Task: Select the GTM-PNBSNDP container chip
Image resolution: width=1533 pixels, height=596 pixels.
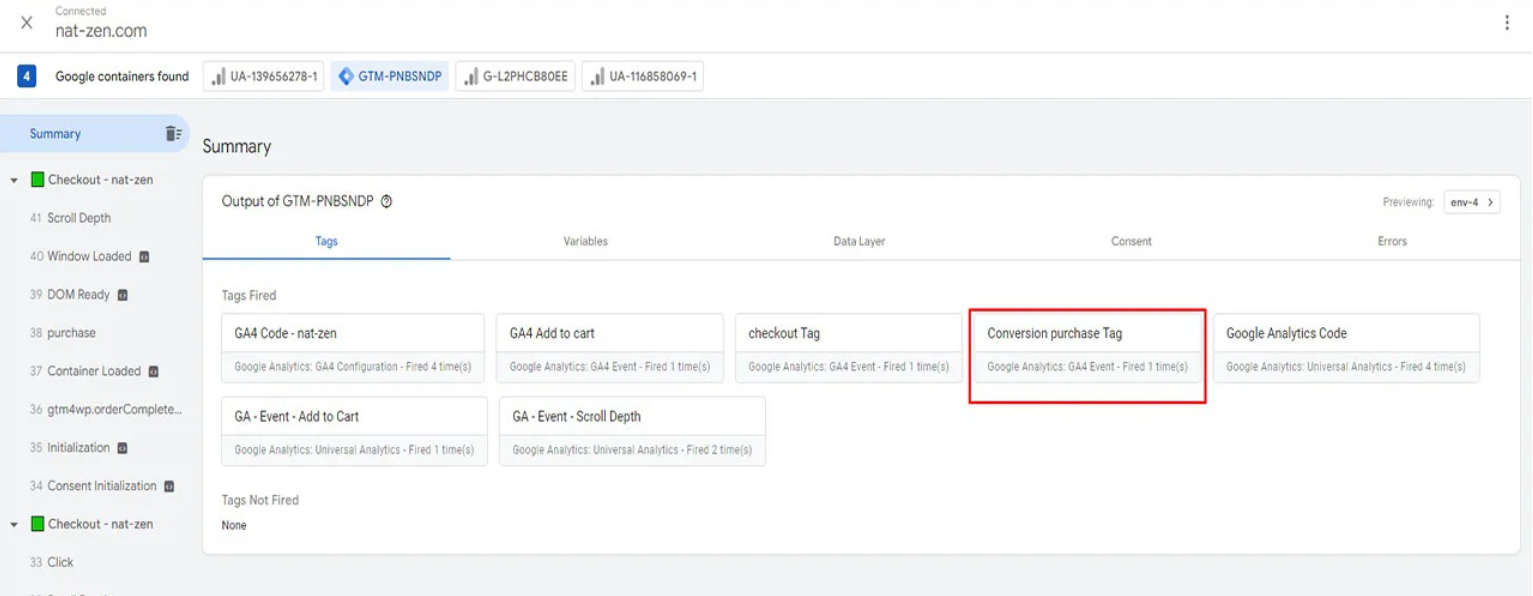Action: [390, 77]
